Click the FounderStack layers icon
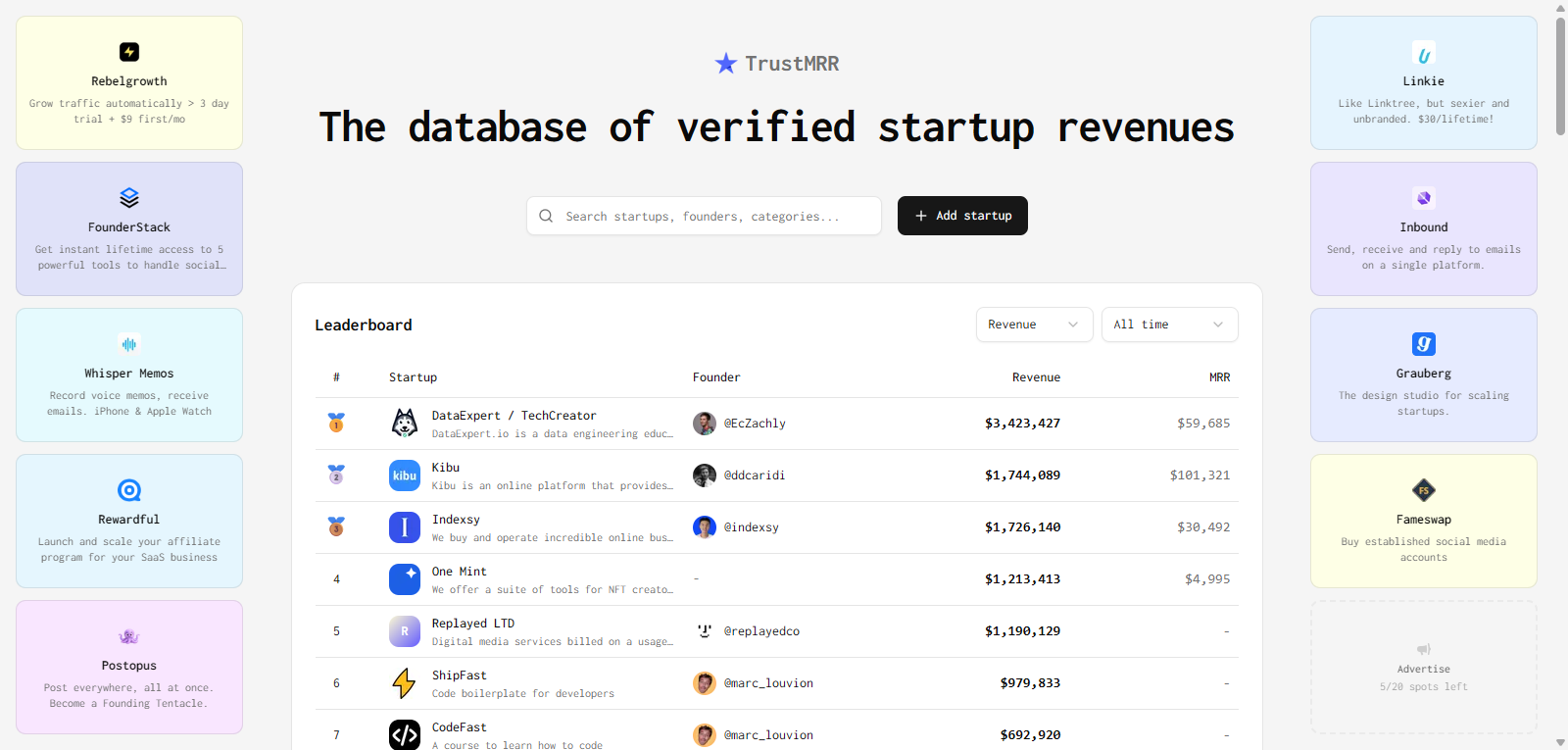 tap(129, 198)
